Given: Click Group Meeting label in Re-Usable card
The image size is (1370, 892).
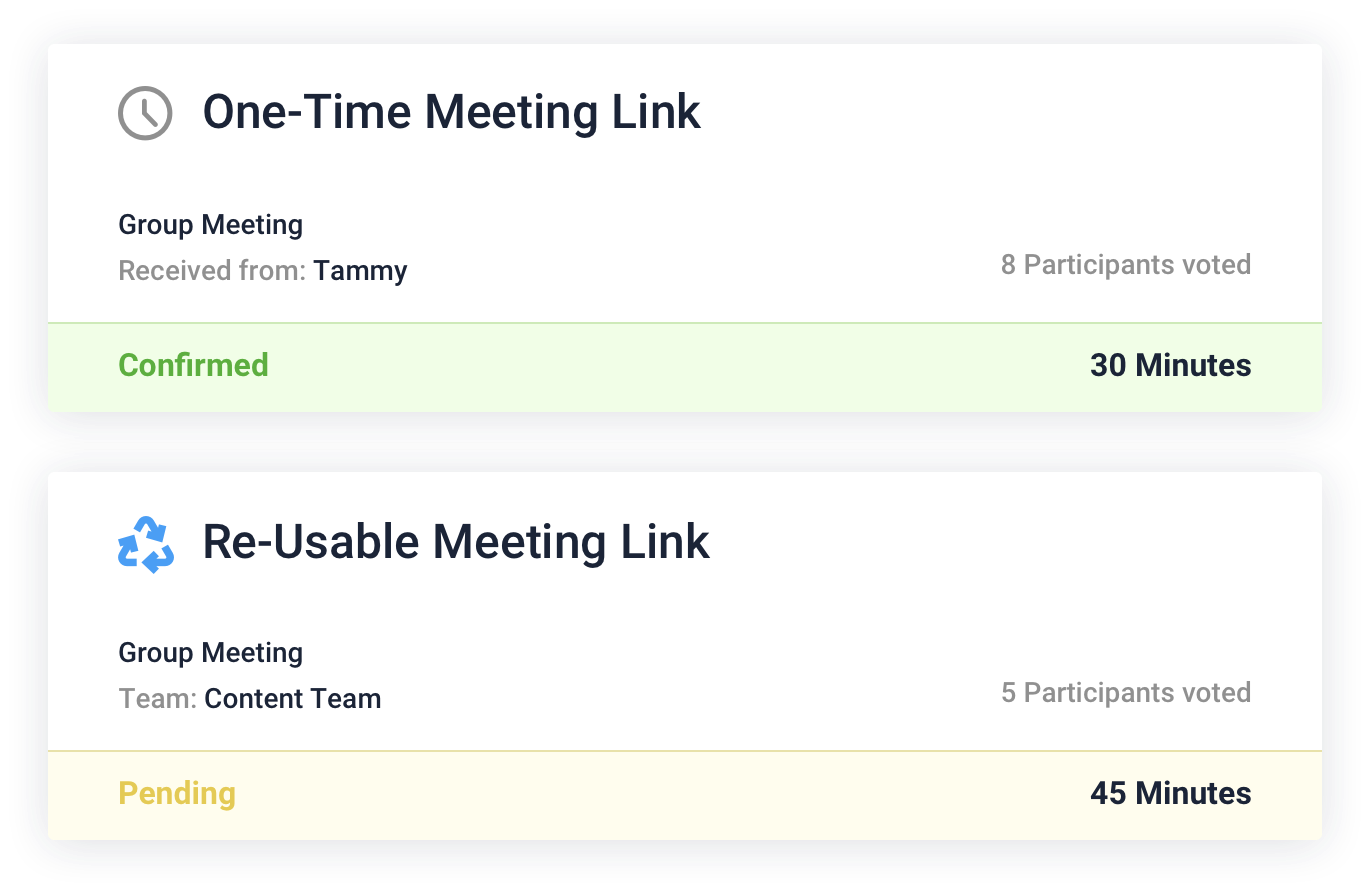Looking at the screenshot, I should click(x=210, y=653).
